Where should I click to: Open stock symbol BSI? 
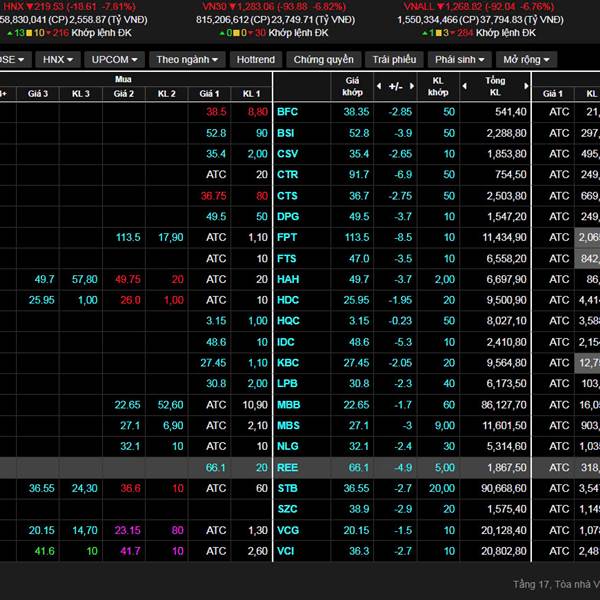tap(286, 133)
